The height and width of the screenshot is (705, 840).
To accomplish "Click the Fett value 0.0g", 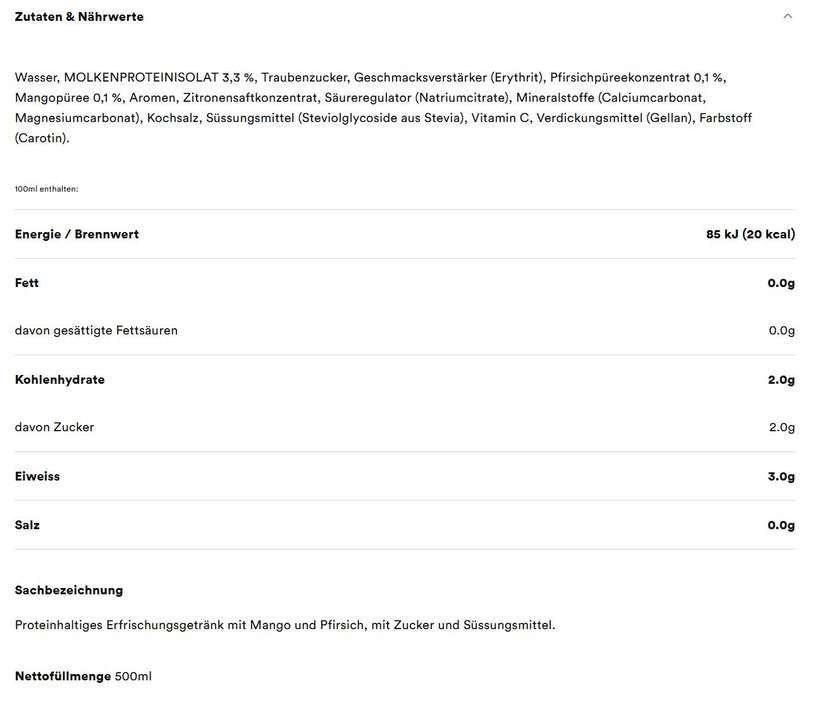I will [x=781, y=283].
